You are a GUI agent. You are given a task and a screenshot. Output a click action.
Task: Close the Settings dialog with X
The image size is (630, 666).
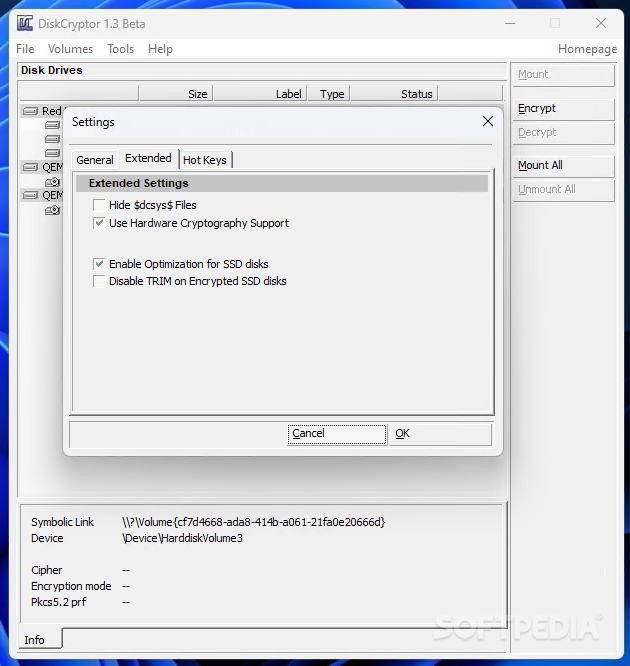(x=488, y=121)
